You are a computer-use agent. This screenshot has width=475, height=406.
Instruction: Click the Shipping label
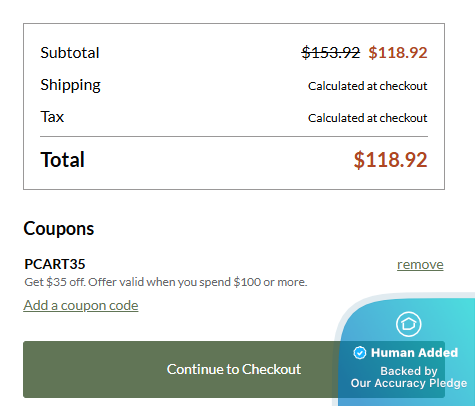click(70, 85)
